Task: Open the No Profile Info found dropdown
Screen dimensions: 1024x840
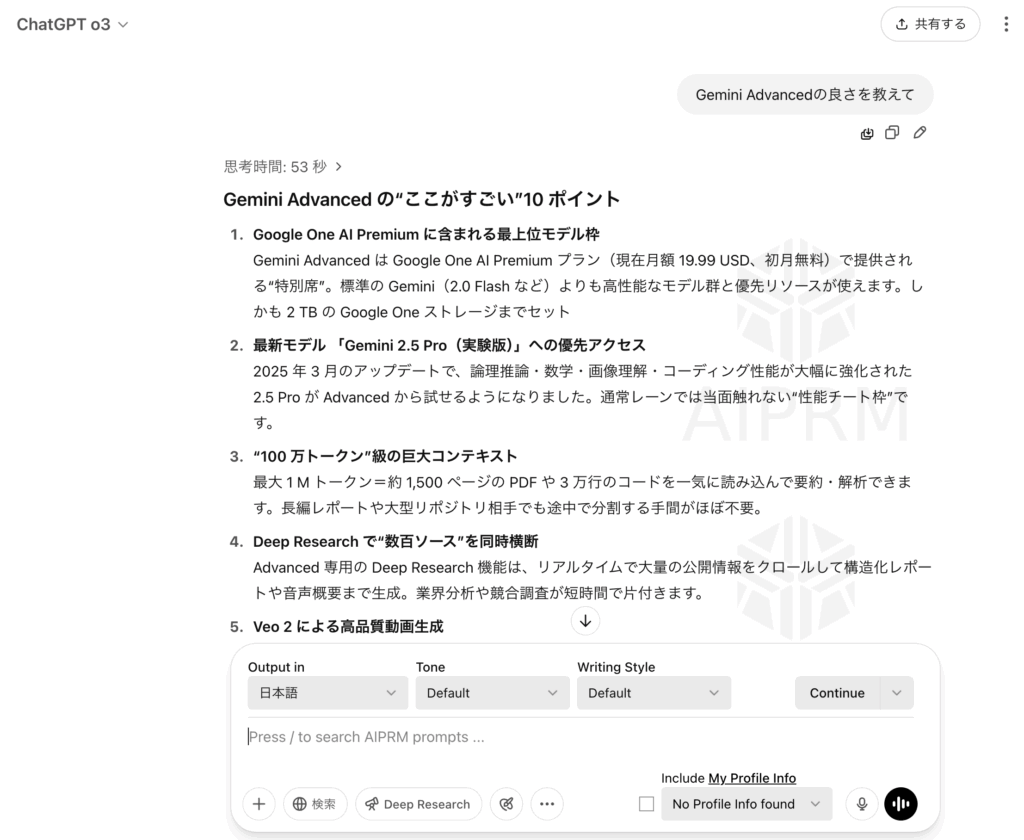Action: 746,804
